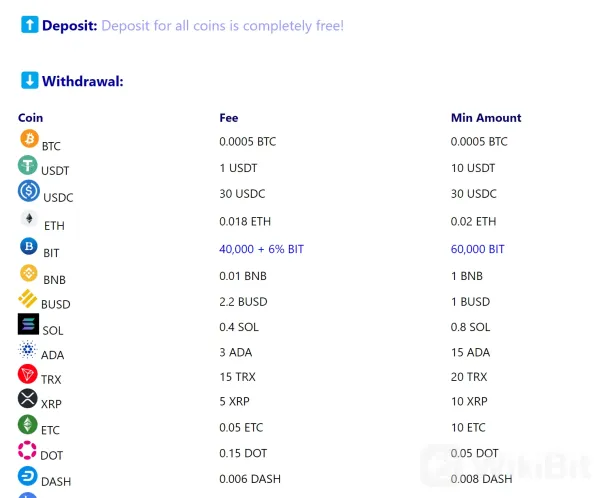The height and width of the screenshot is (498, 600).
Task: Click the BUSD coin icon
Action: tap(27, 298)
